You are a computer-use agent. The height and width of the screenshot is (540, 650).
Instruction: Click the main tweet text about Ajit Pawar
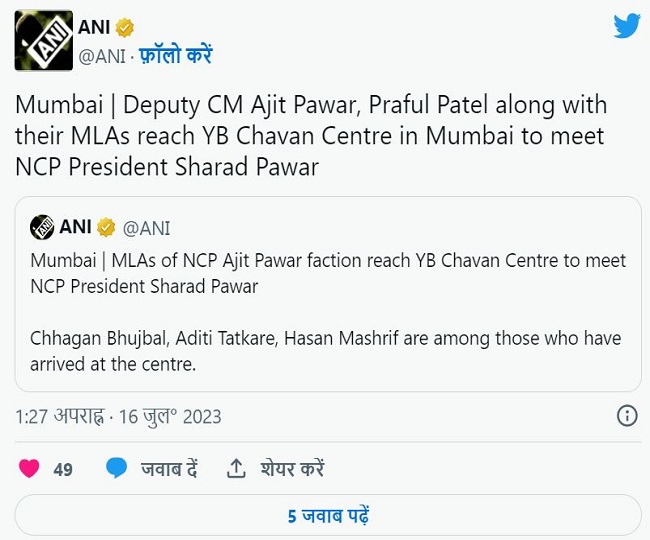(x=310, y=136)
